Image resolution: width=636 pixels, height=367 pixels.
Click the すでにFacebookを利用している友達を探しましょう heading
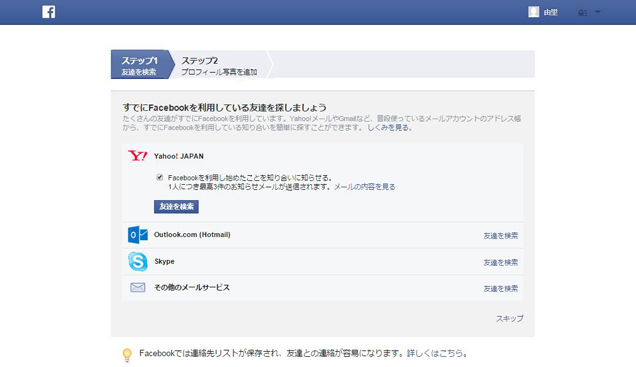point(224,107)
